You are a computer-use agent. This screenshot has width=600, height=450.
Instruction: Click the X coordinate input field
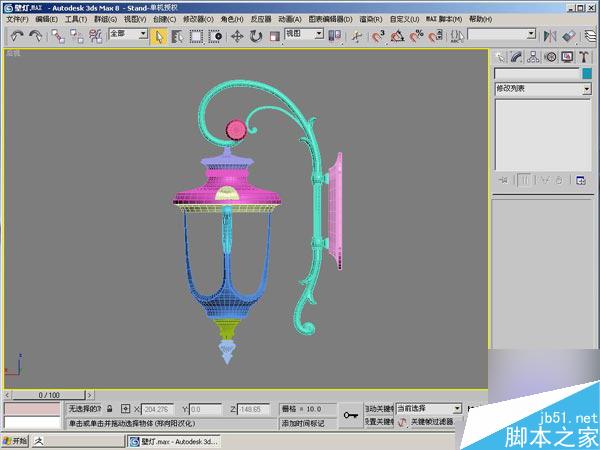[x=157, y=409]
